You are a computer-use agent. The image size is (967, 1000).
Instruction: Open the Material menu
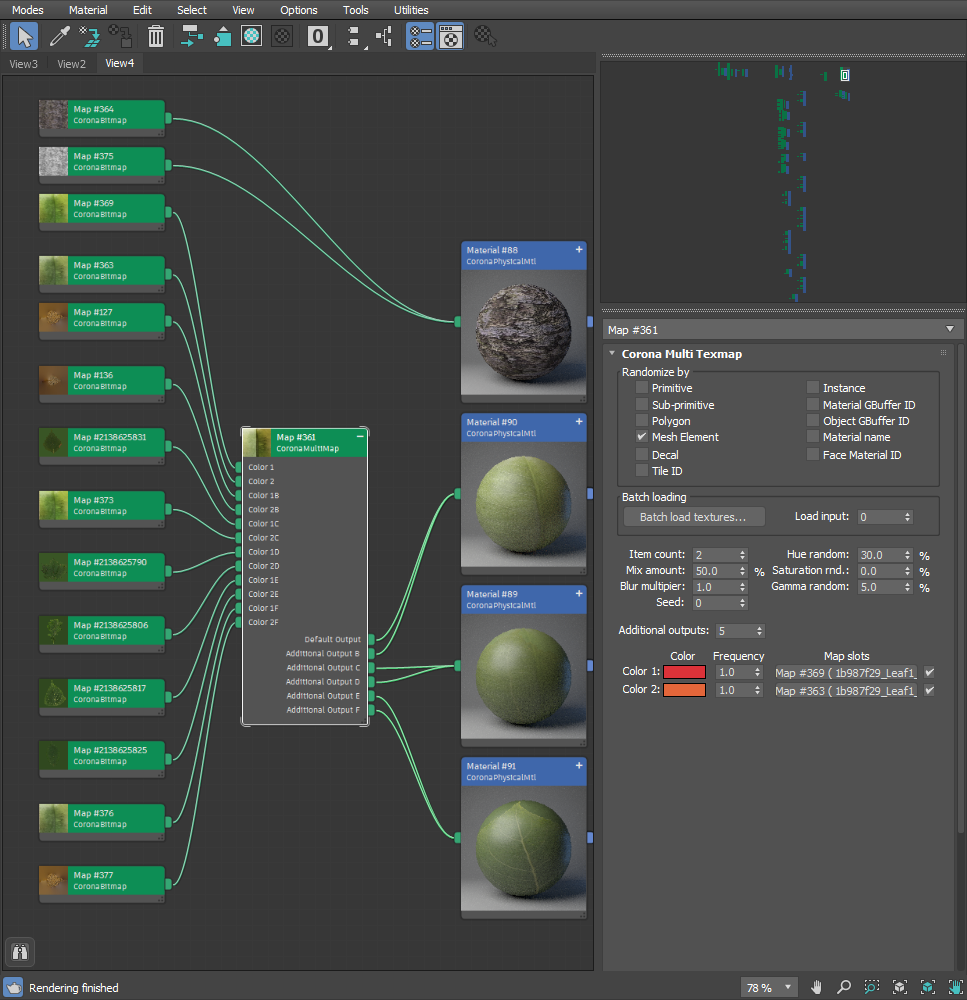(x=87, y=10)
